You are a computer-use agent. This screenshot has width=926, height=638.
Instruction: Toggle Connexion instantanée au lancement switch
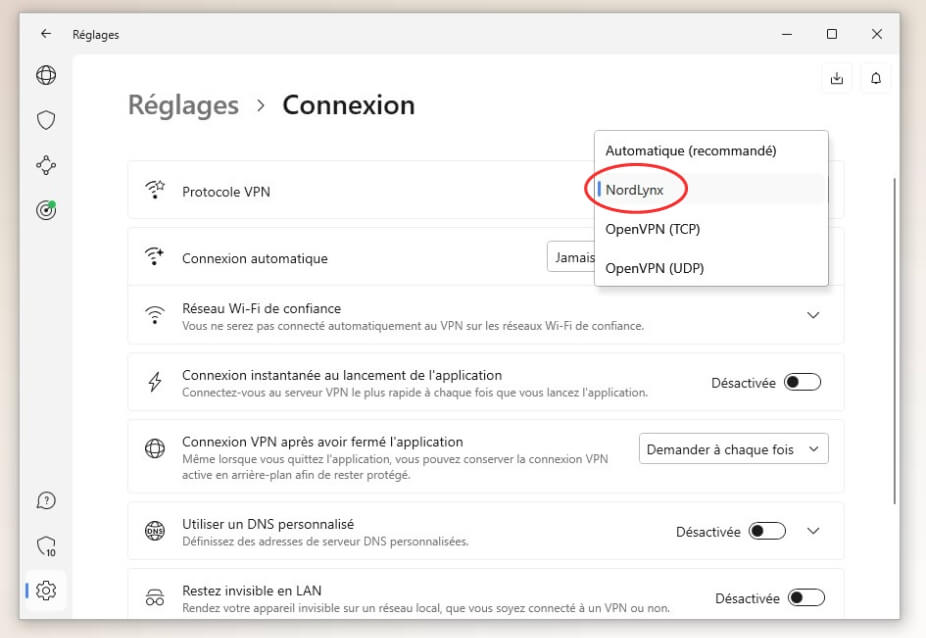pyautogui.click(x=803, y=382)
